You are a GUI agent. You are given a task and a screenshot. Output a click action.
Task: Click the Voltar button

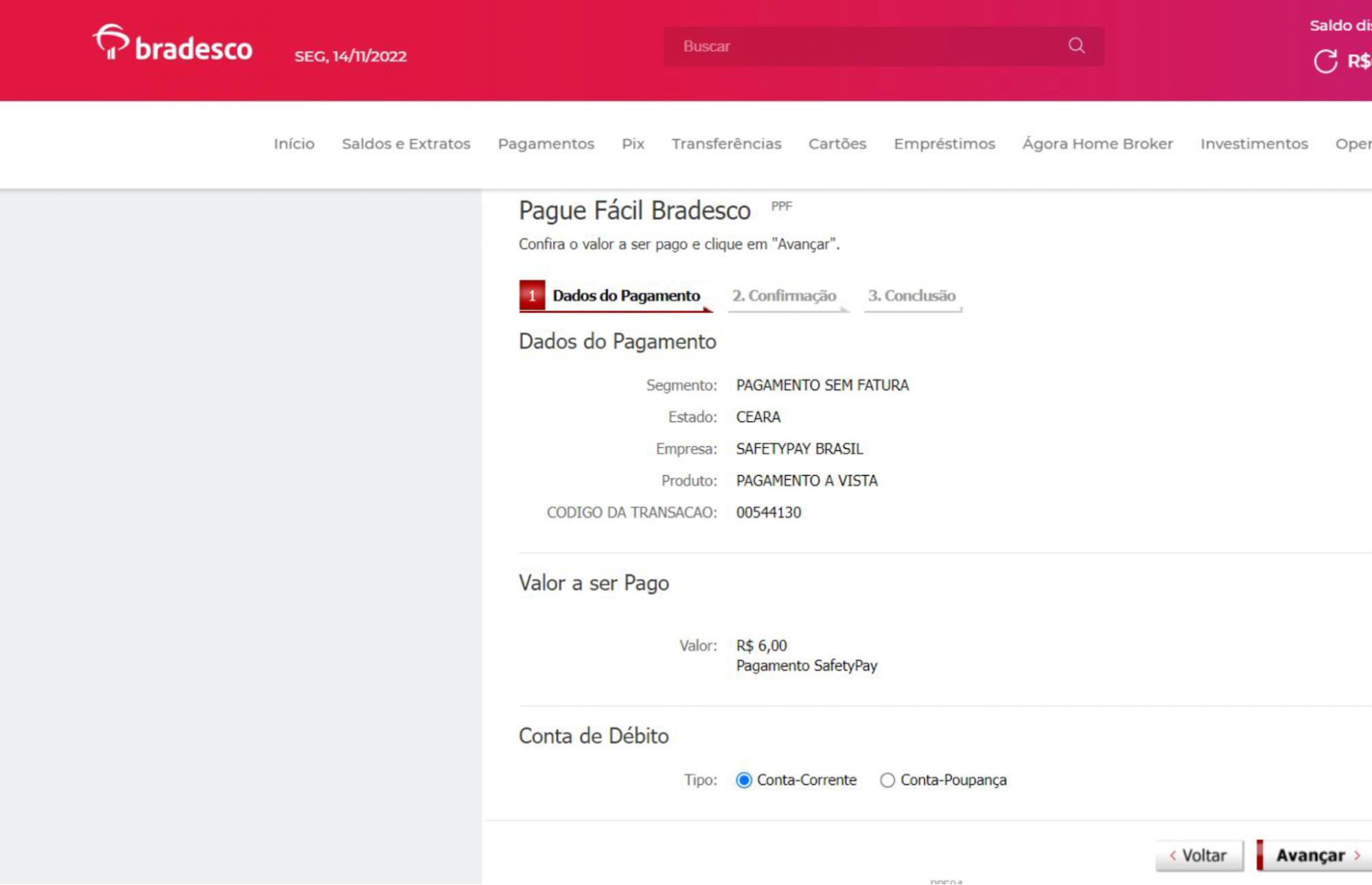[x=1199, y=855]
